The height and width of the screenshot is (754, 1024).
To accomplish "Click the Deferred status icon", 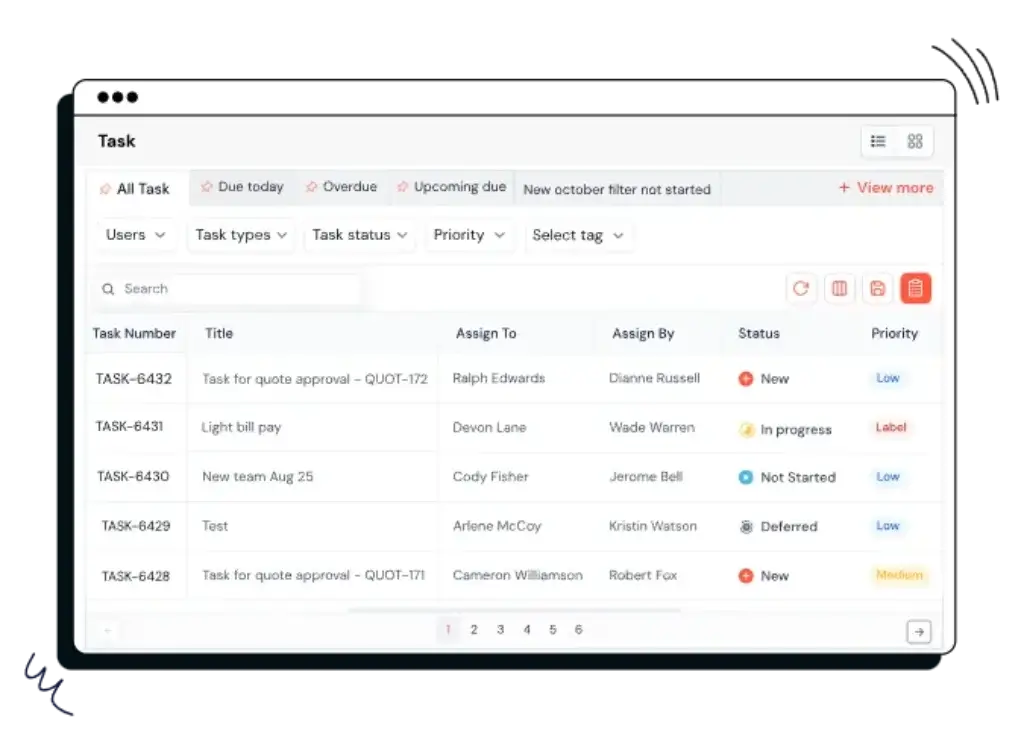I will click(746, 526).
